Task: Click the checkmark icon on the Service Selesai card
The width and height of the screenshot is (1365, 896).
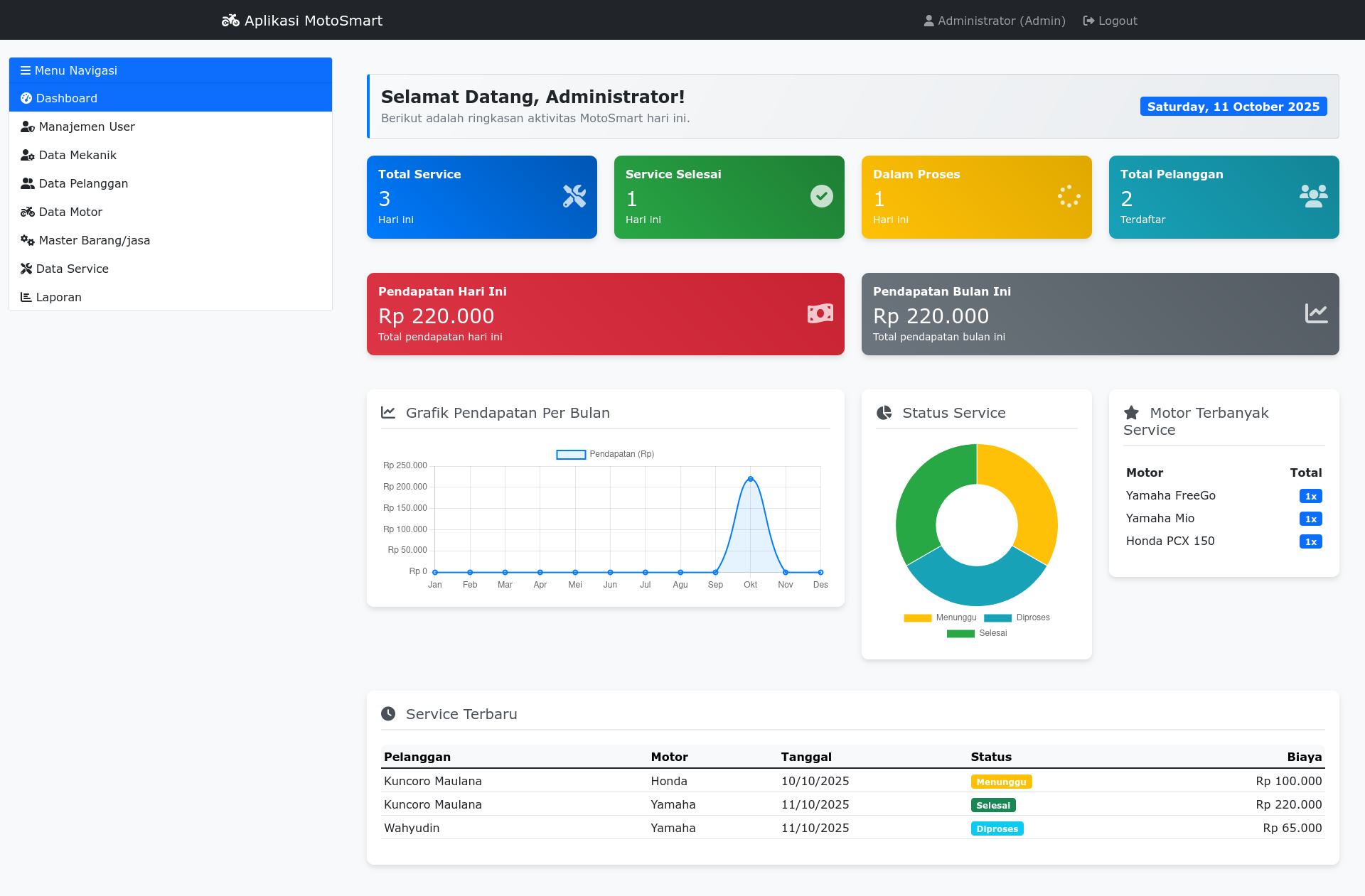Action: (822, 196)
